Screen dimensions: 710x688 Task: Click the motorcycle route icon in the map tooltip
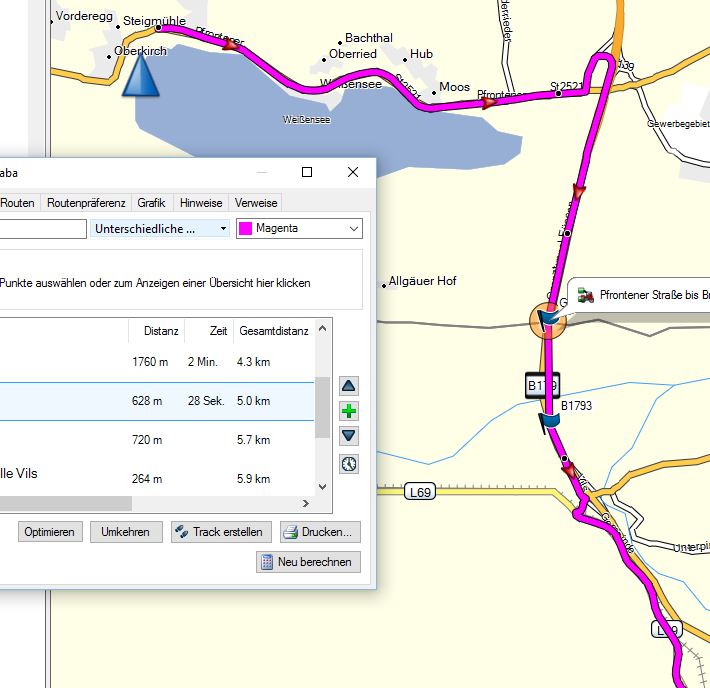coord(586,296)
